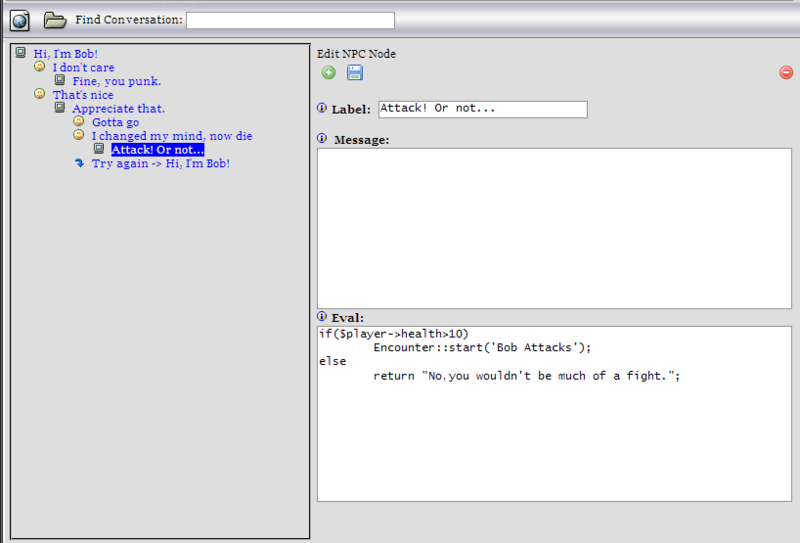Open conversation with the folder icon
The height and width of the screenshot is (543, 800).
54,20
